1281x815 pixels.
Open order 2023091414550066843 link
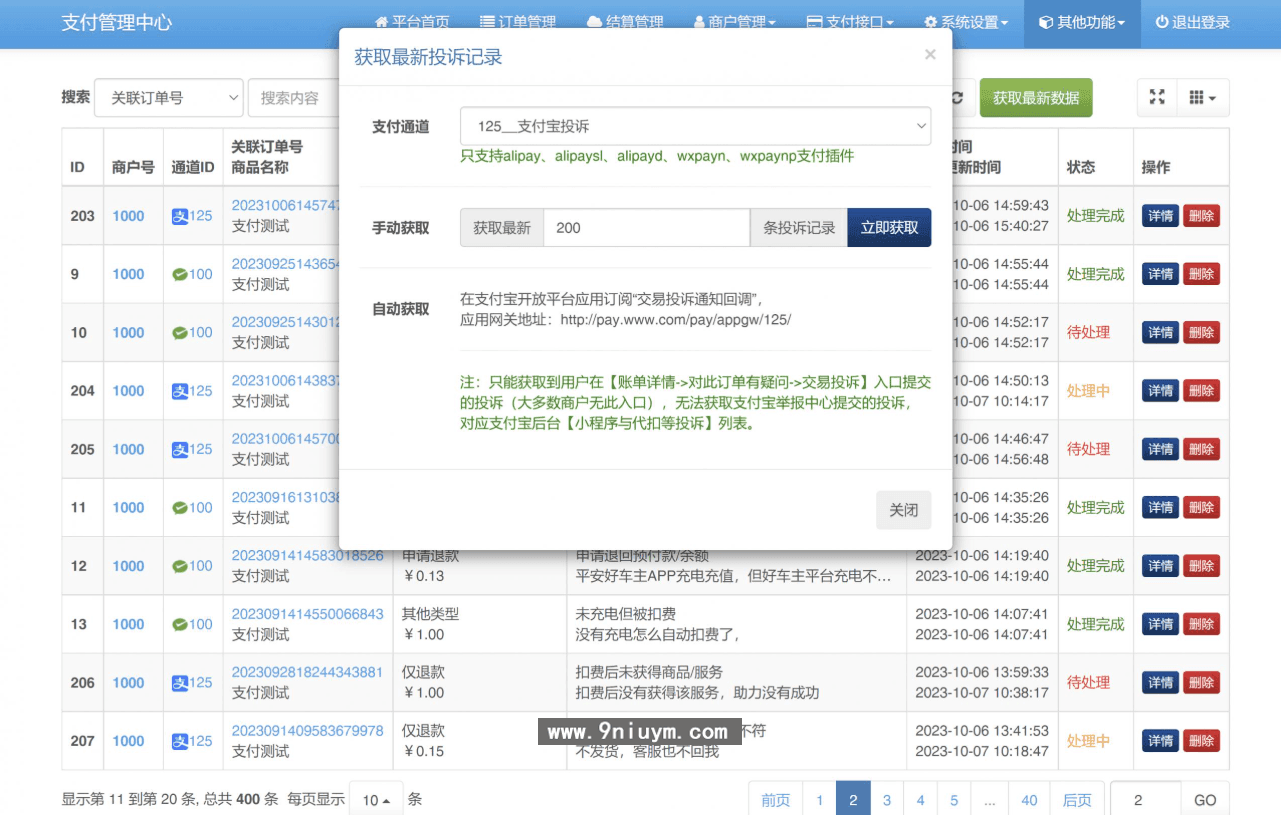pos(308,614)
